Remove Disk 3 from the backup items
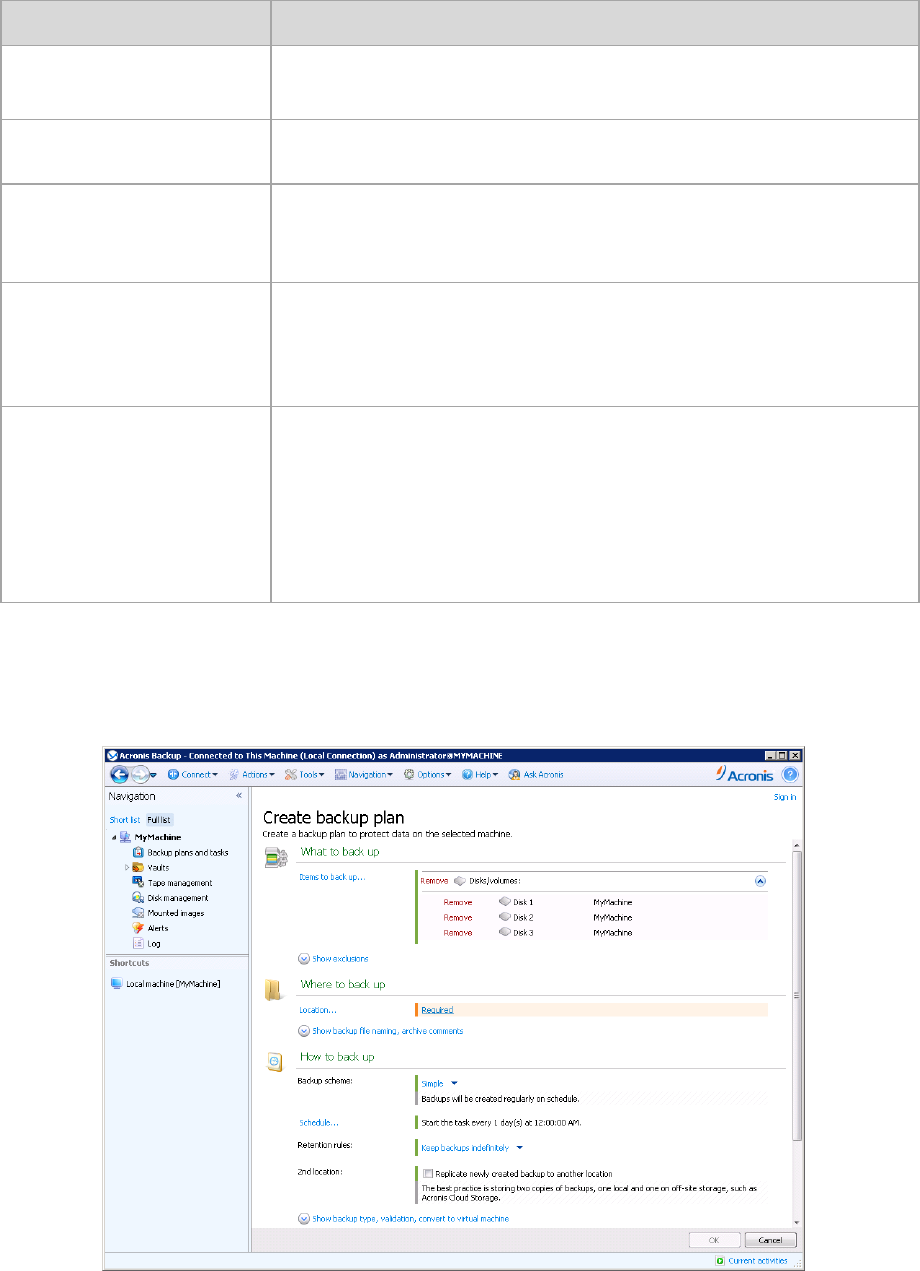The image size is (920, 1271). pos(458,932)
